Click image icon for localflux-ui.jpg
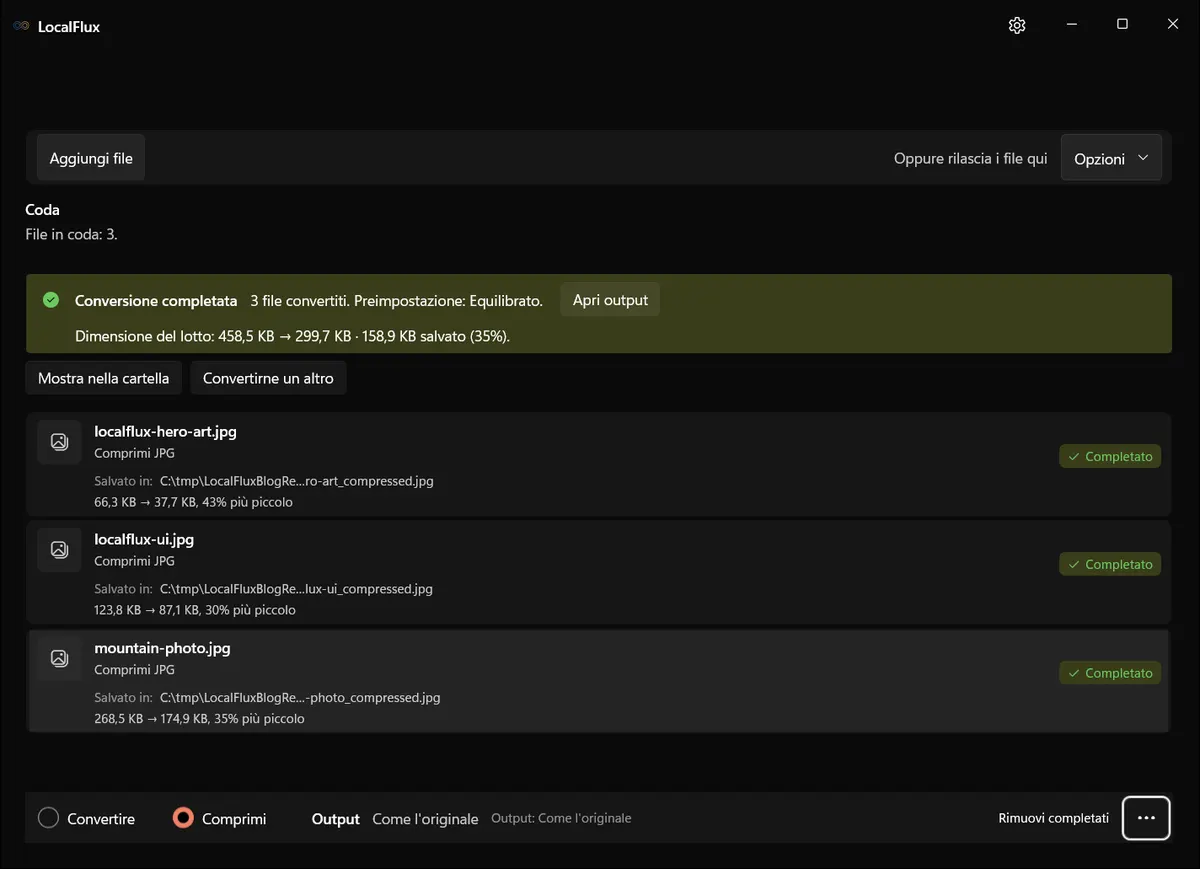Viewport: 1200px width, 869px height. point(59,549)
